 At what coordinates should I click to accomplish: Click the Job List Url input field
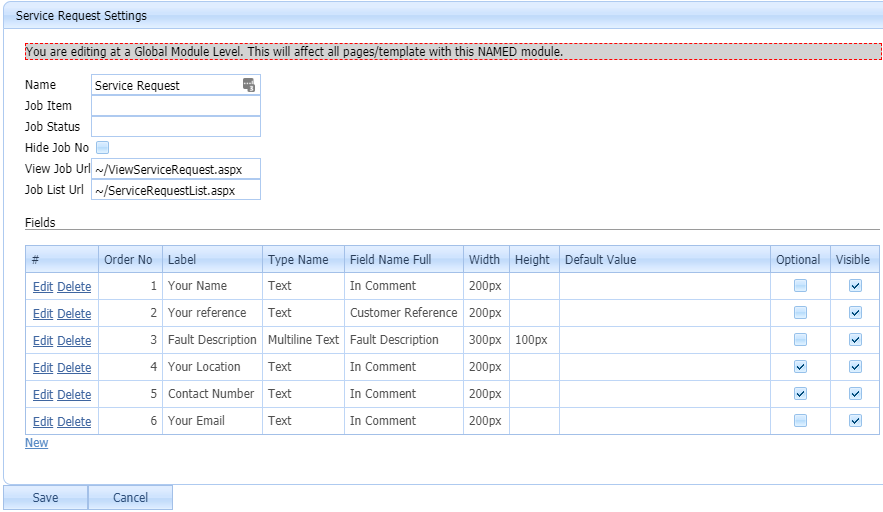175,190
